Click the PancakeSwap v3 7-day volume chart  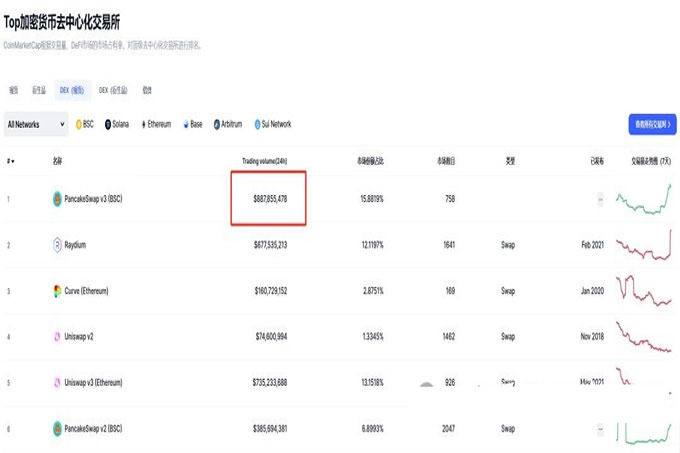point(643,199)
